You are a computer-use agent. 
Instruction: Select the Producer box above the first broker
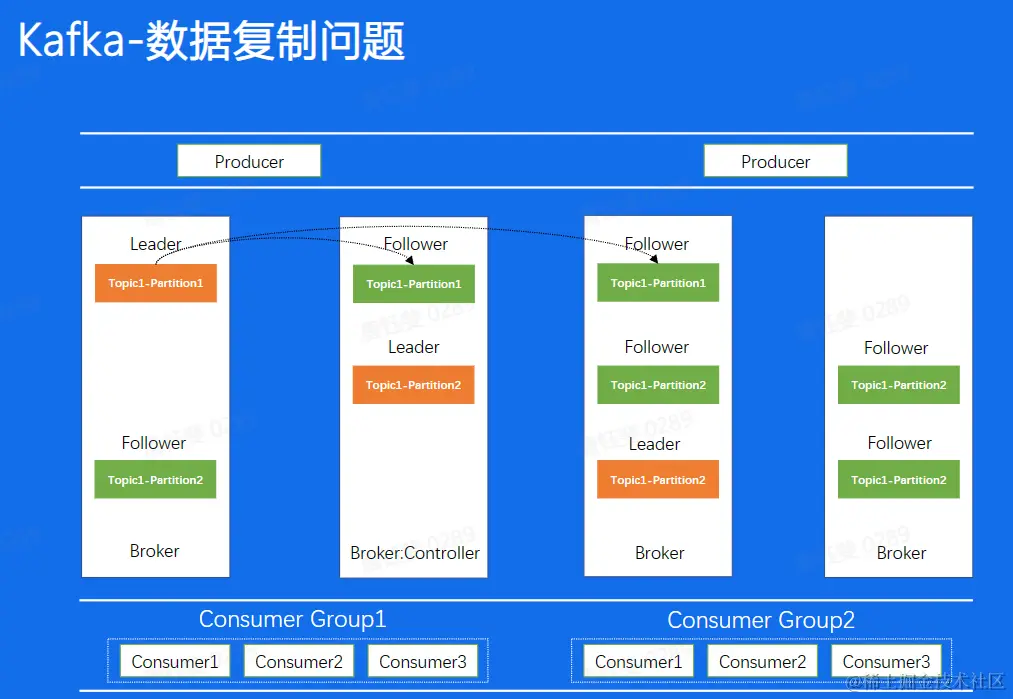[249, 161]
